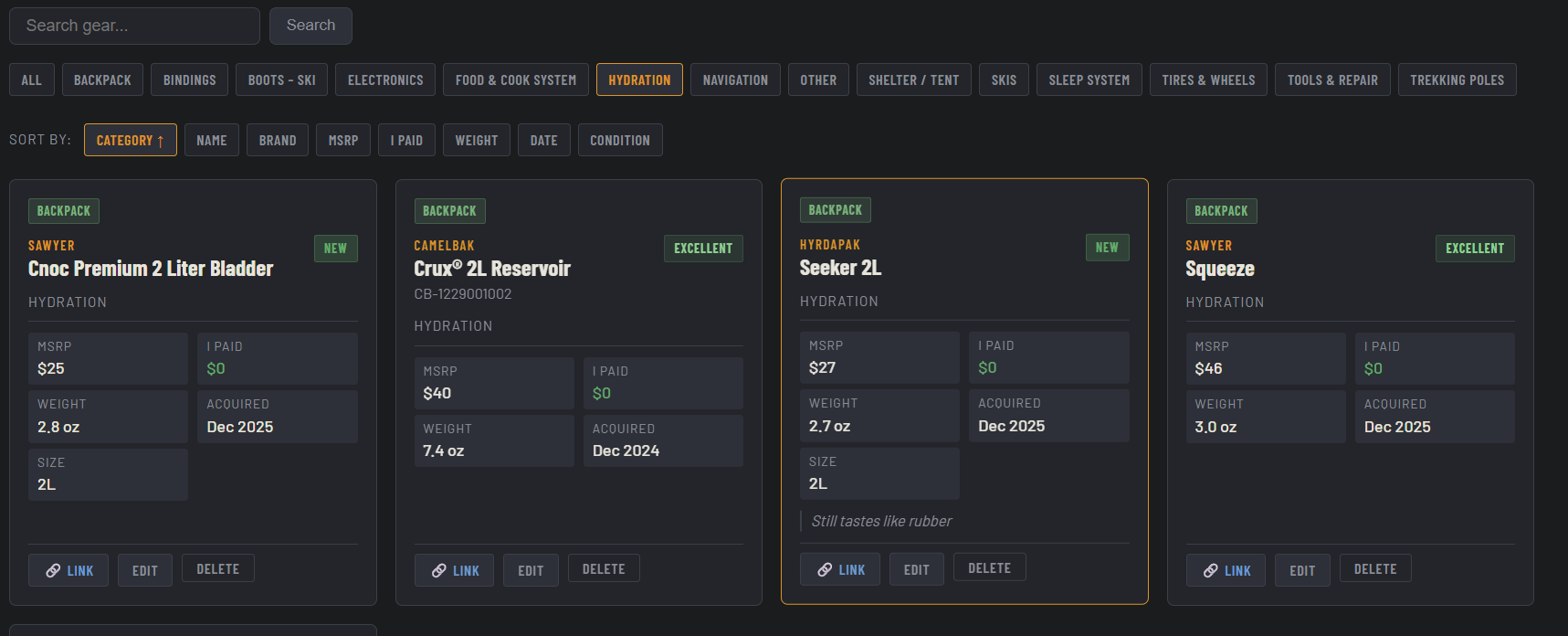Delete the Cnoc Premium 2 Liter Bladder
This screenshot has height=636, width=1568.
(218, 568)
